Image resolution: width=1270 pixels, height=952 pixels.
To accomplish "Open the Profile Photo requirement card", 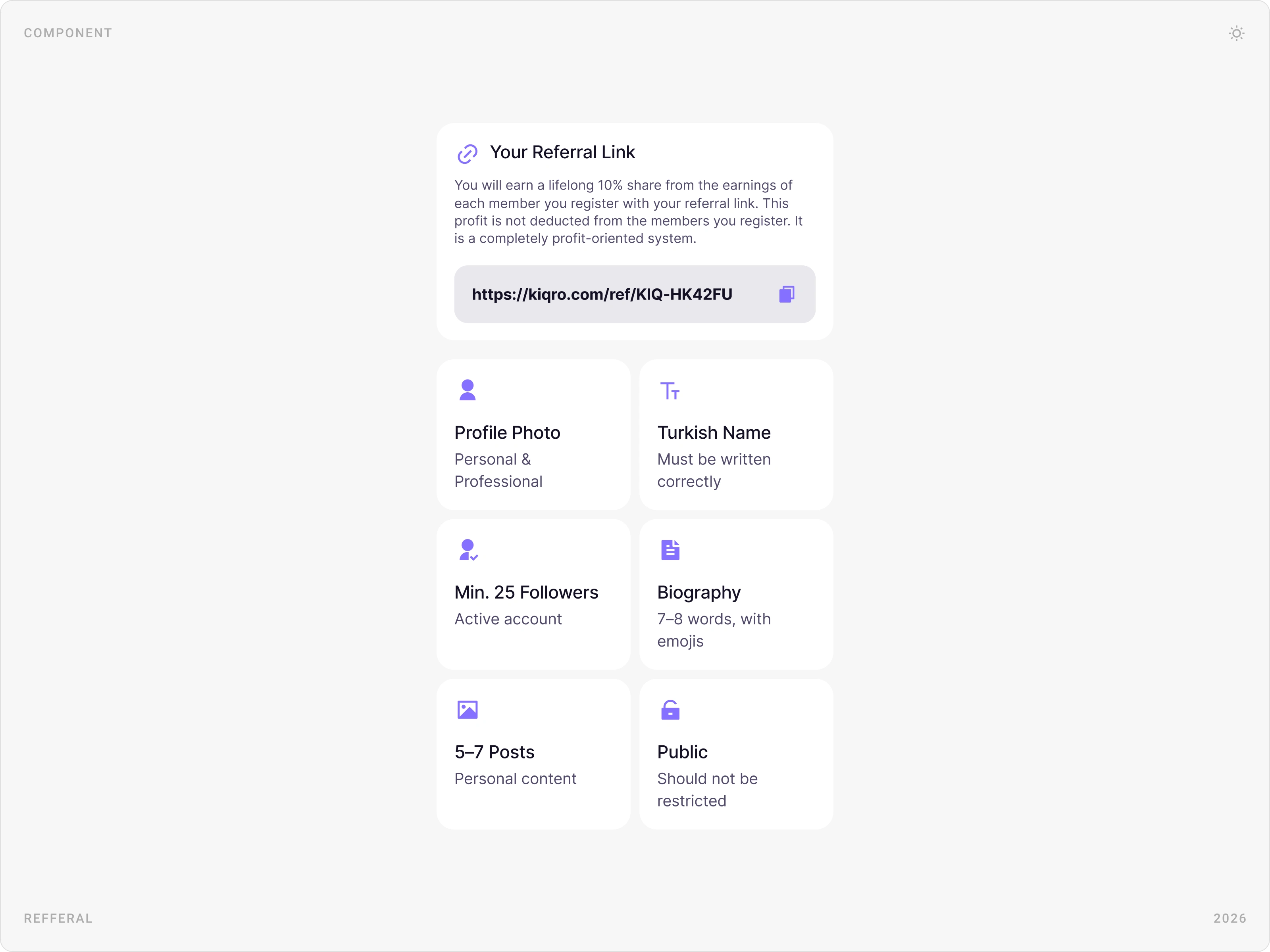I will point(533,435).
